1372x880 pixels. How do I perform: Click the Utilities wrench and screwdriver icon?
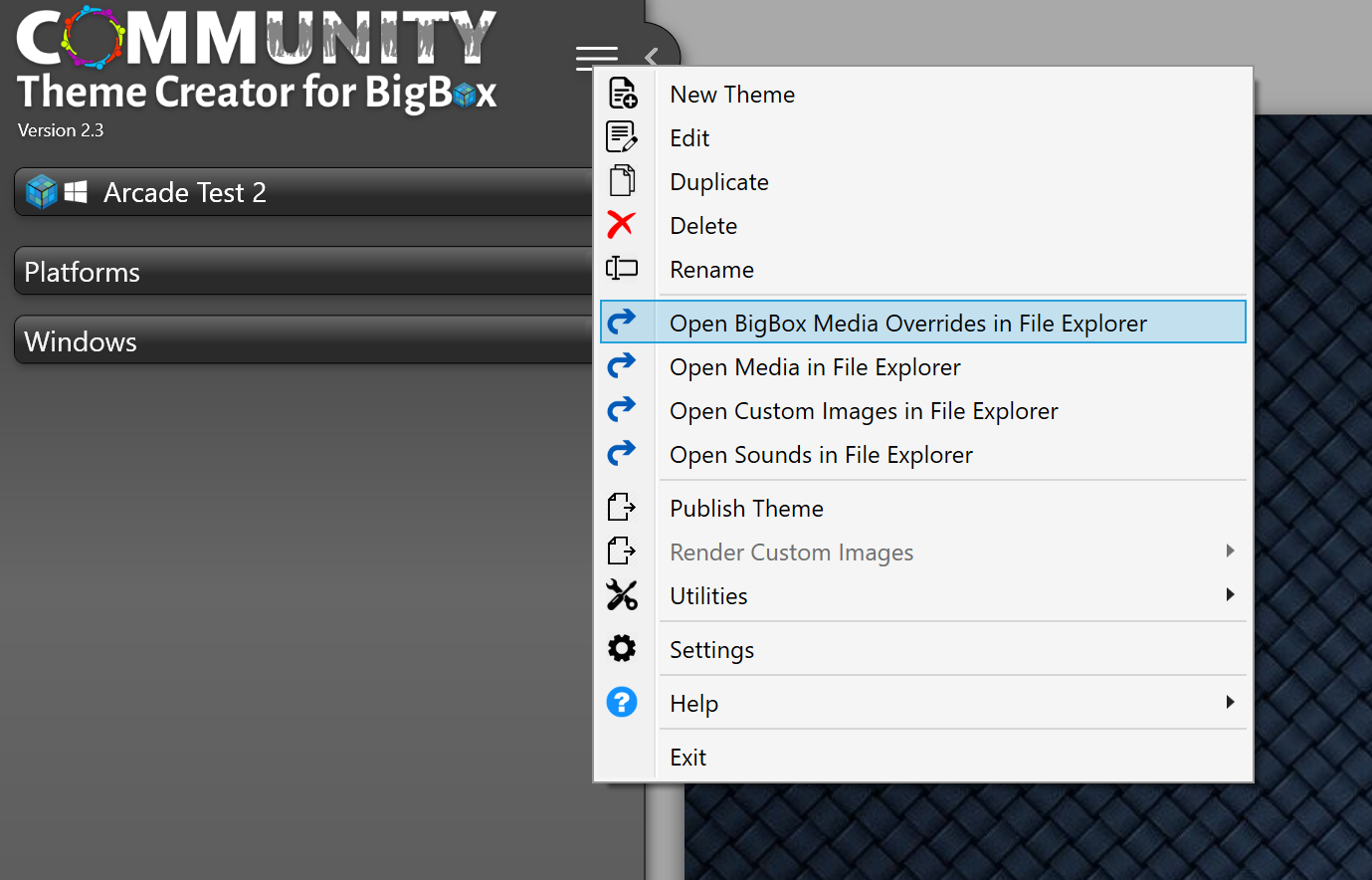(622, 595)
